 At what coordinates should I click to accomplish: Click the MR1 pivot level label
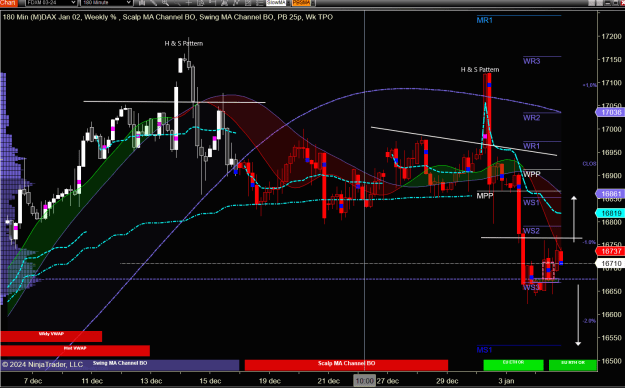point(485,20)
